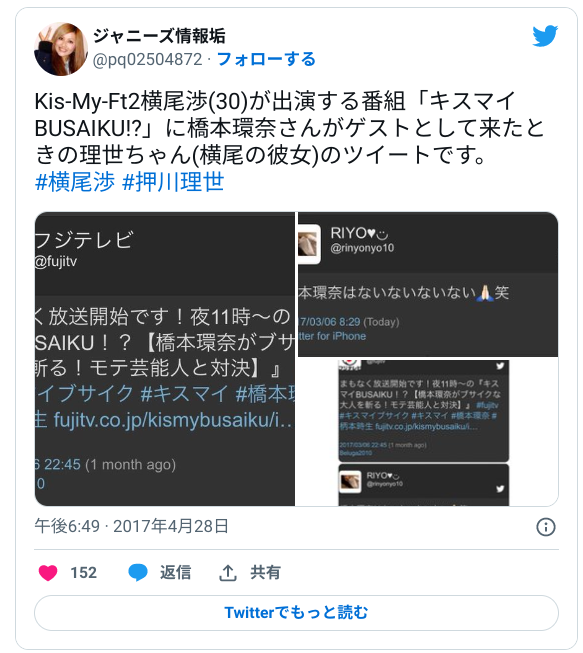583x653 pixels.
Task: Open the ジャニーズ情報垢 profile avatar
Action: 61,49
